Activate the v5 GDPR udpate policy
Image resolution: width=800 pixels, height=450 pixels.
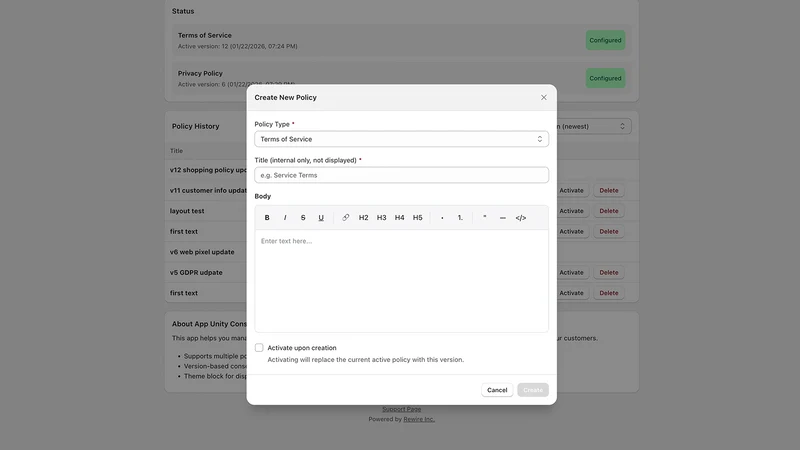point(571,272)
